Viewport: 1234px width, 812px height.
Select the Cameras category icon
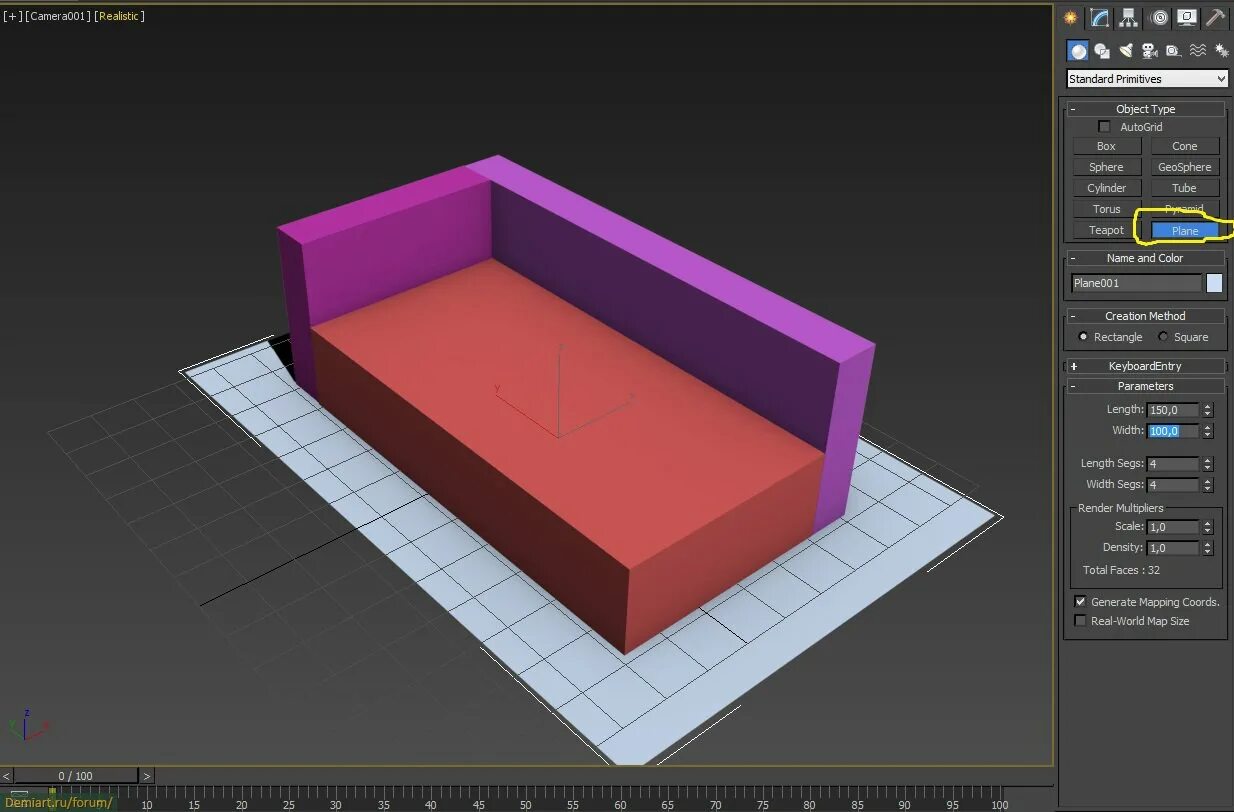(1149, 50)
